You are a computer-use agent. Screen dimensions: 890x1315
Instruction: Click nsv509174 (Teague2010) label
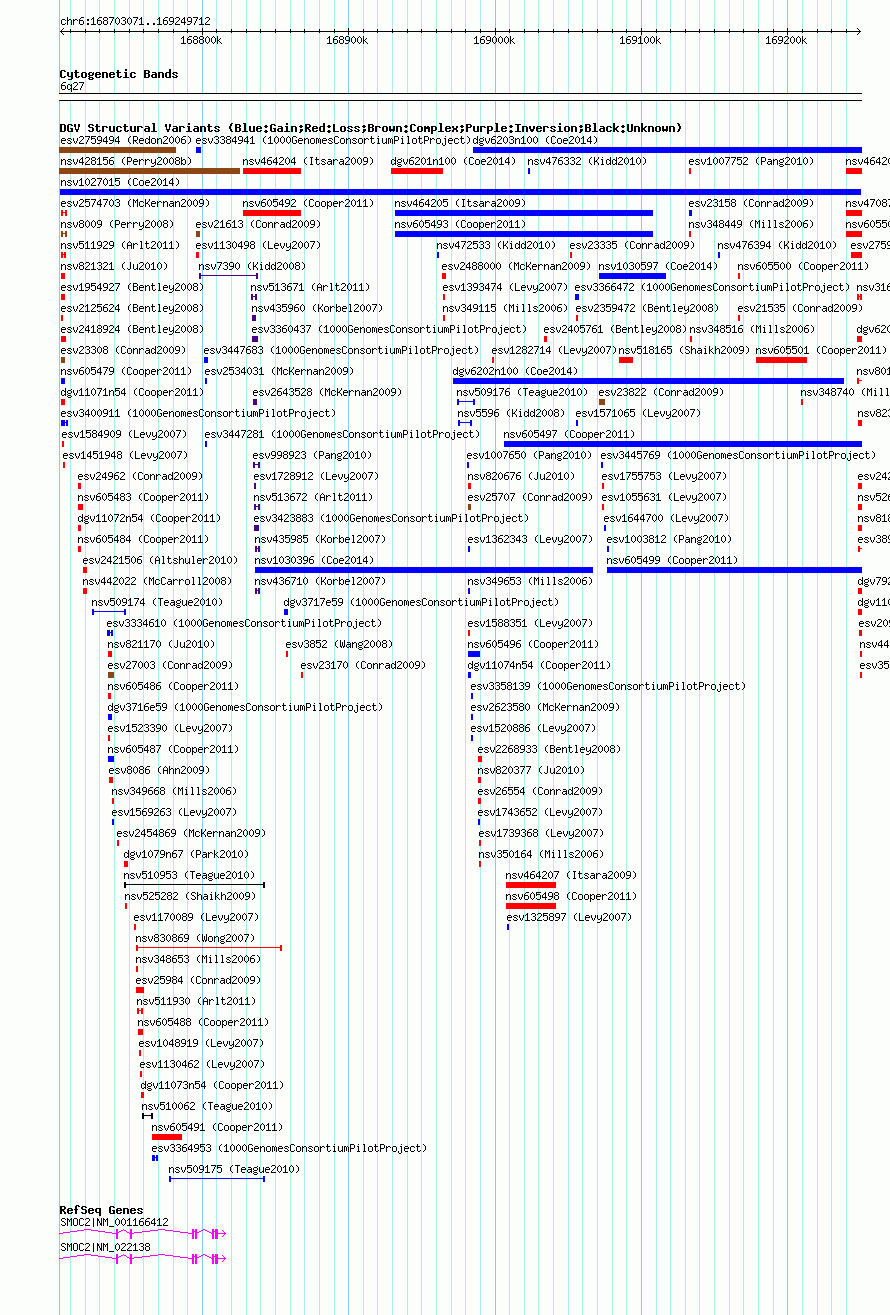(x=157, y=602)
